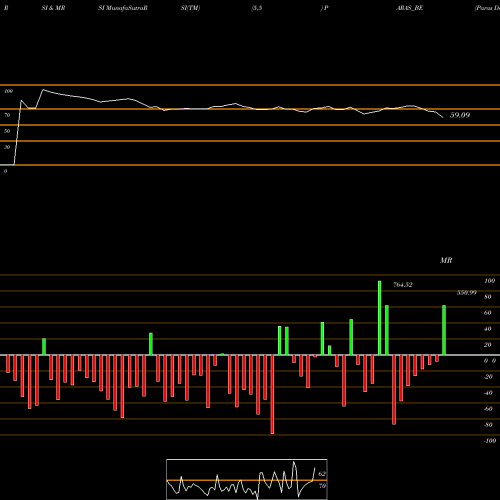This screenshot has width=500, height=500.
Task: Click the MR panel title
Action: [x=446, y=260]
